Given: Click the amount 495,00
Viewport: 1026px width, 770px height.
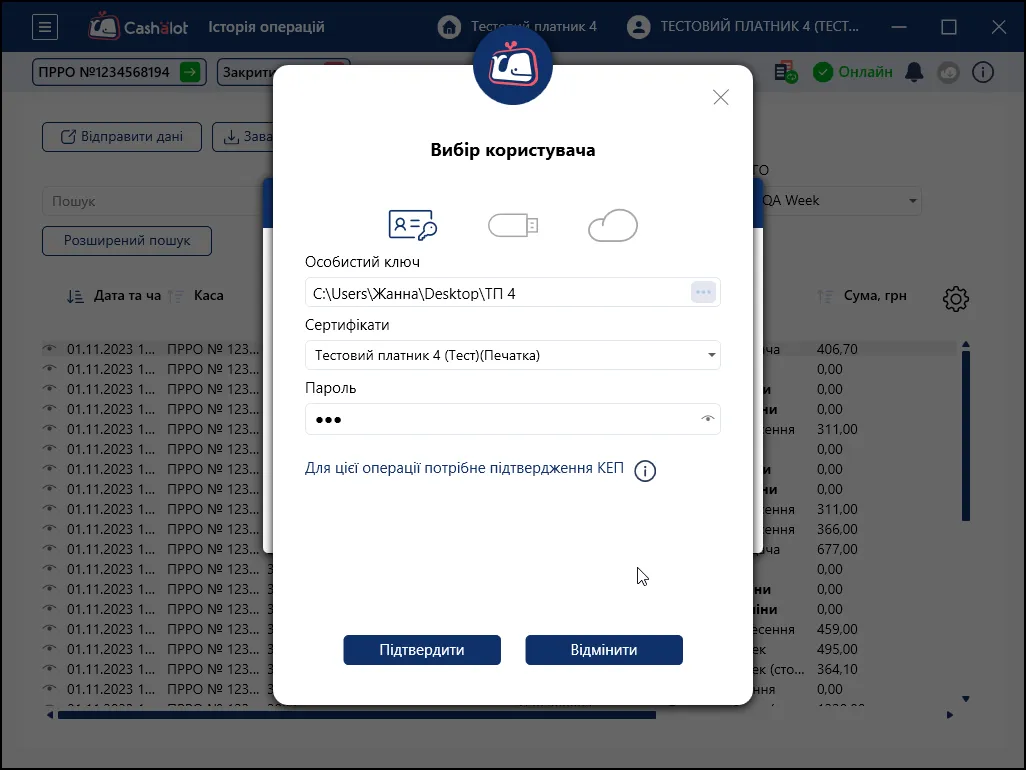Looking at the screenshot, I should pos(837,649).
